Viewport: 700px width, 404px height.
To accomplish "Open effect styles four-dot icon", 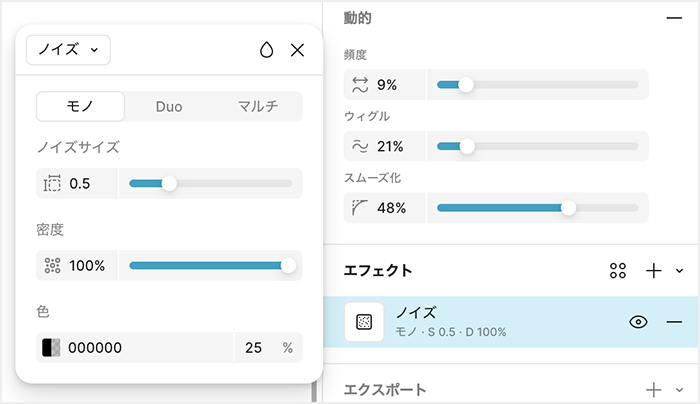I will click(x=618, y=271).
